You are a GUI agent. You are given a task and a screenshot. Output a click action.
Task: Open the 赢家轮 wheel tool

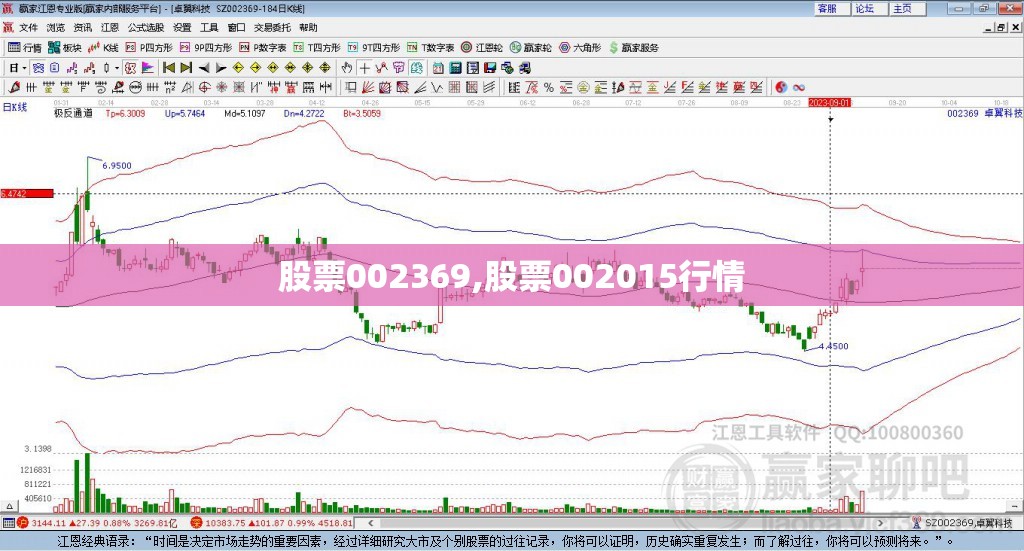tap(530, 48)
